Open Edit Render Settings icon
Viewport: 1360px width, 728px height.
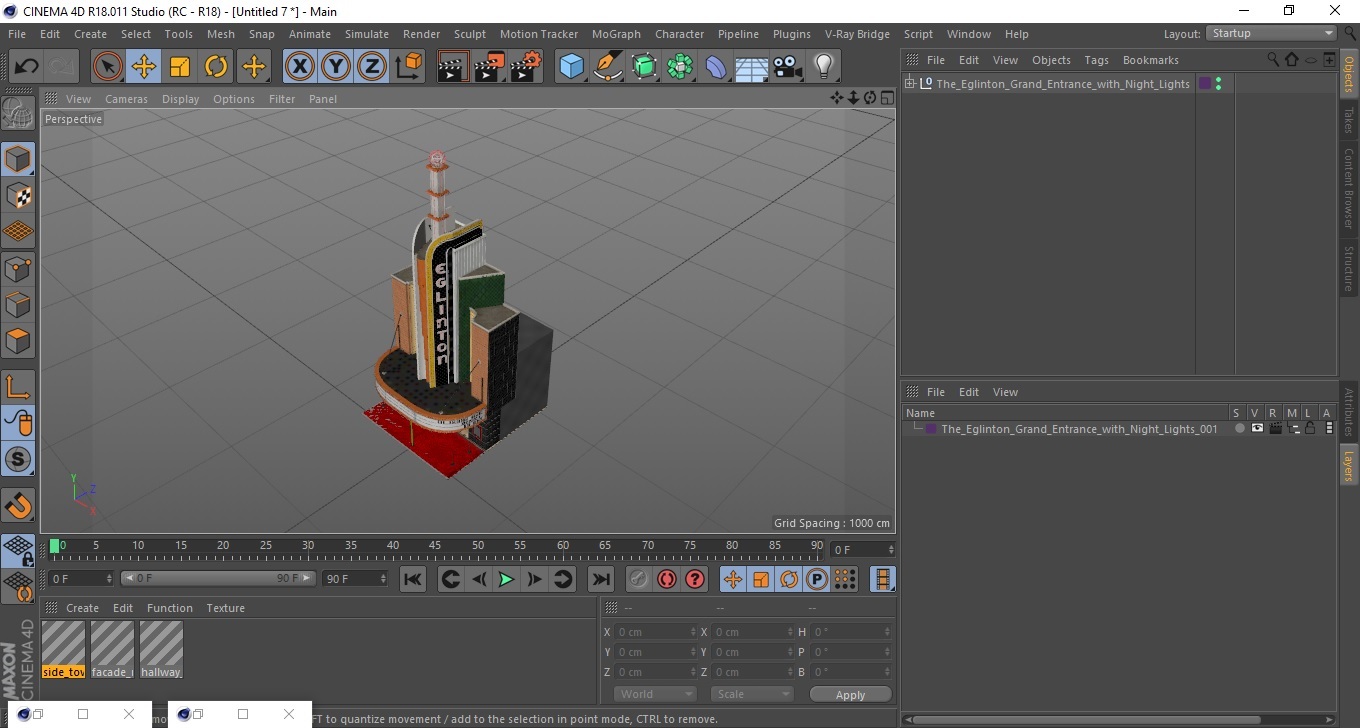click(x=526, y=67)
